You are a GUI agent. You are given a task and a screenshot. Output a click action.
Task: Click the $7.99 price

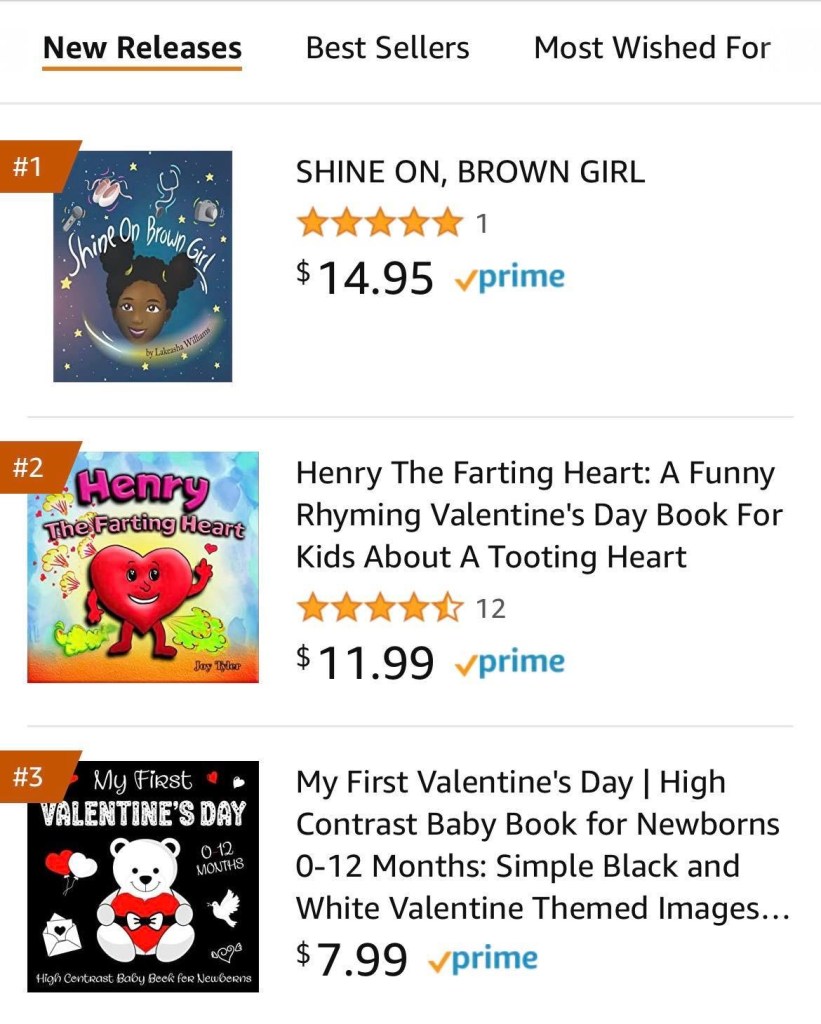click(x=352, y=960)
